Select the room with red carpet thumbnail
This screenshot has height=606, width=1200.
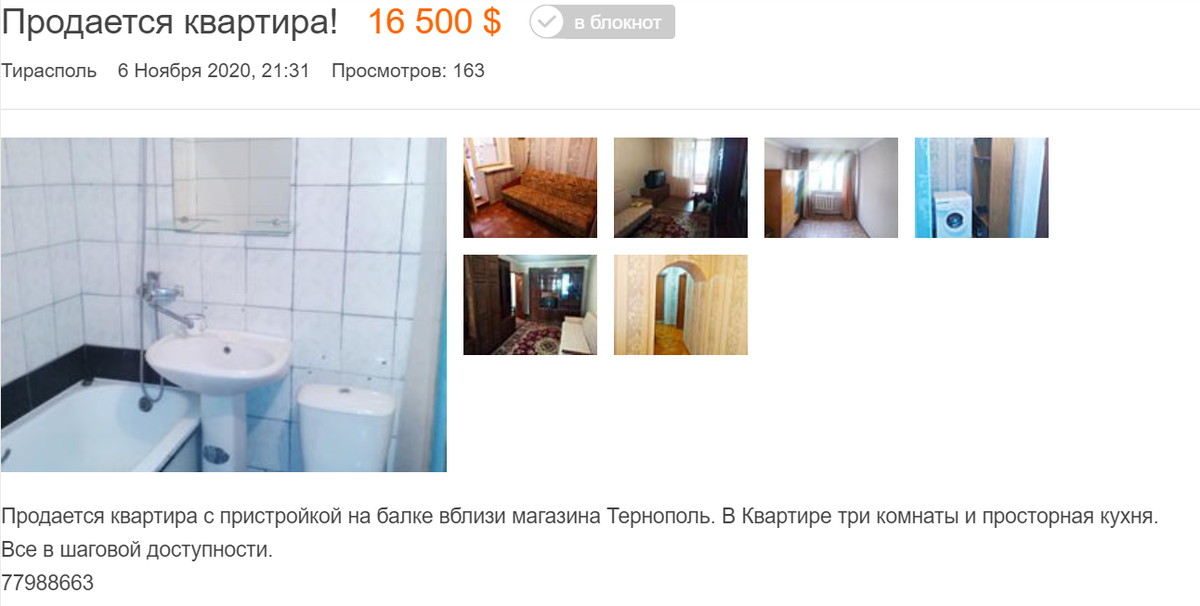pyautogui.click(x=530, y=305)
